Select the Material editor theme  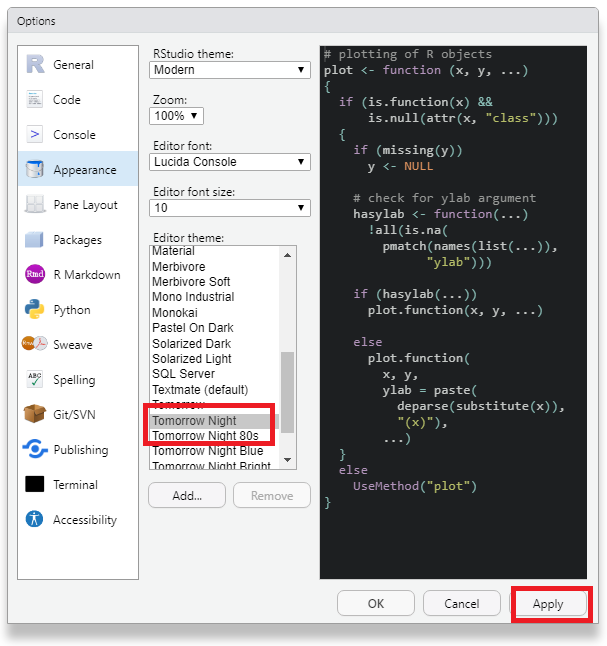pos(214,251)
